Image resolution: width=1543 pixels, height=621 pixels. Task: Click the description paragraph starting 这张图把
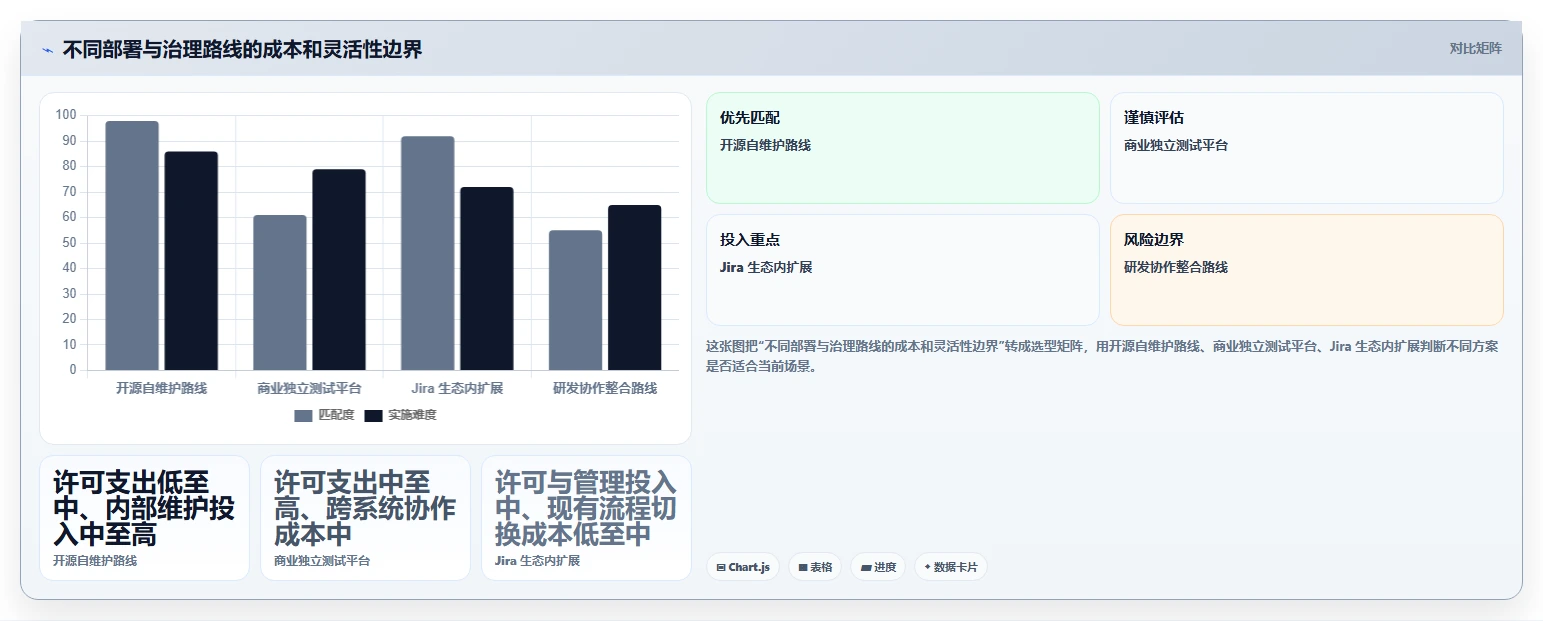pos(1102,356)
